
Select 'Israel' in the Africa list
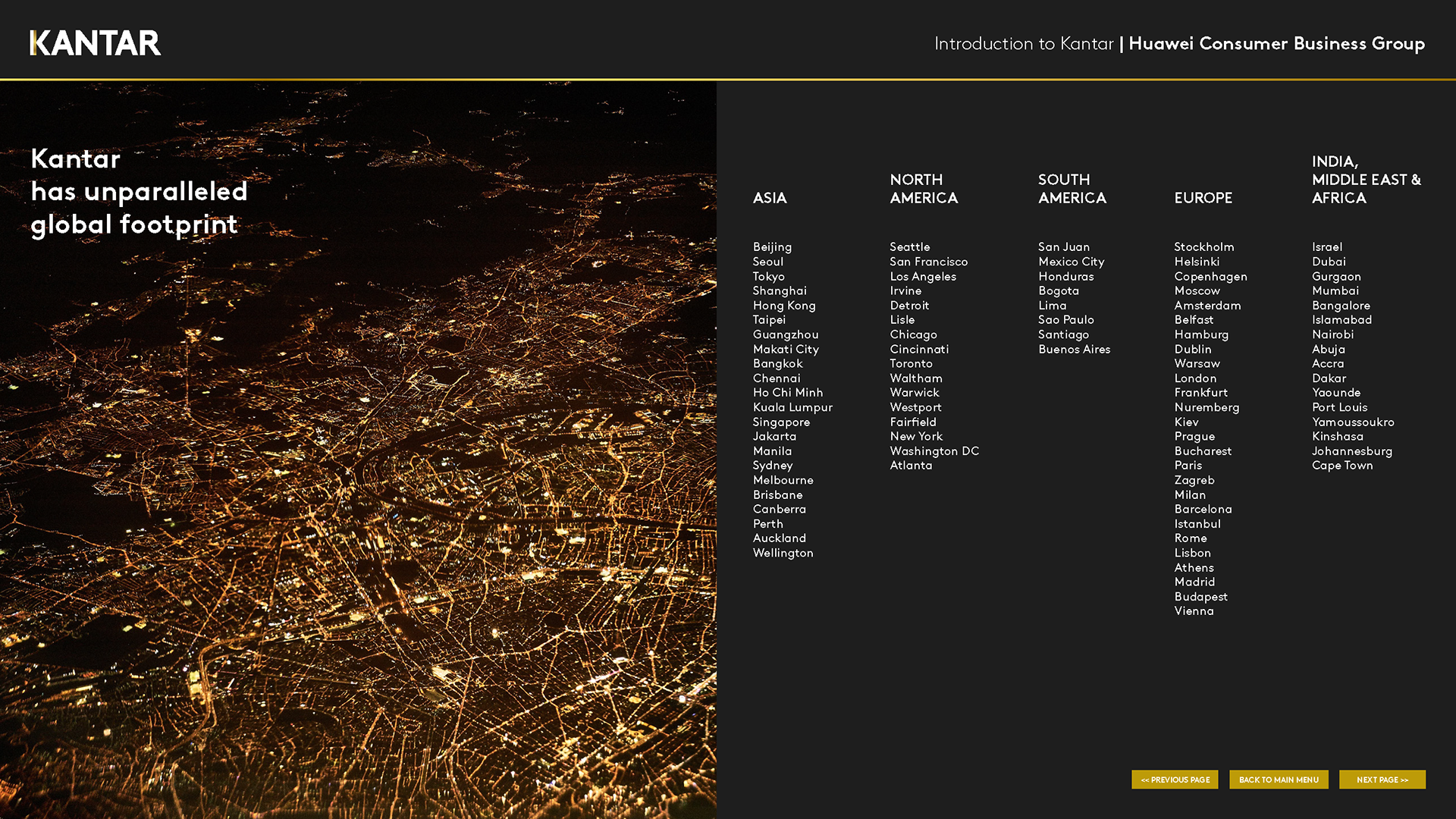pos(1327,247)
